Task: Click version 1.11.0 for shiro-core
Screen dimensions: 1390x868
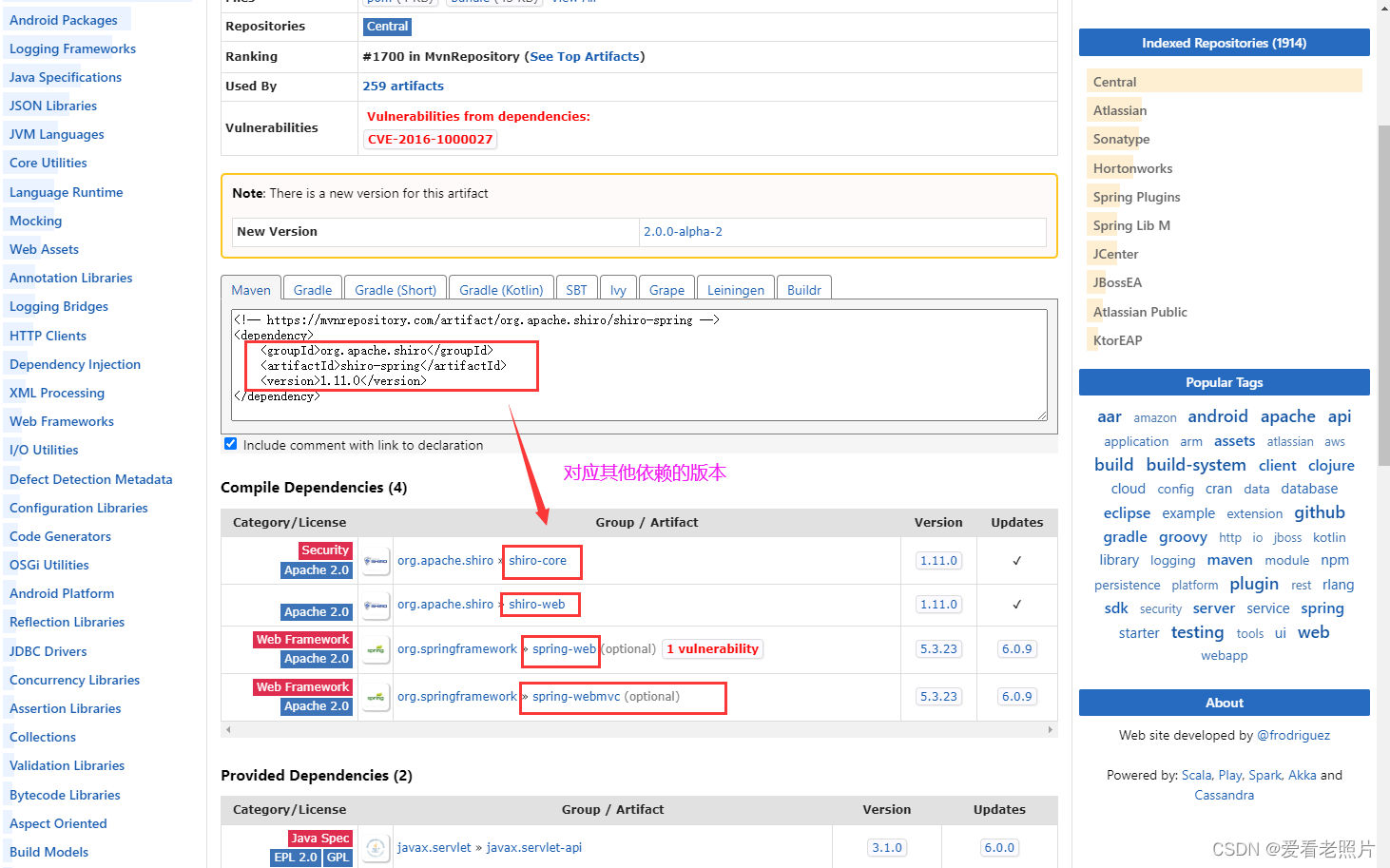Action: pyautogui.click(x=938, y=561)
